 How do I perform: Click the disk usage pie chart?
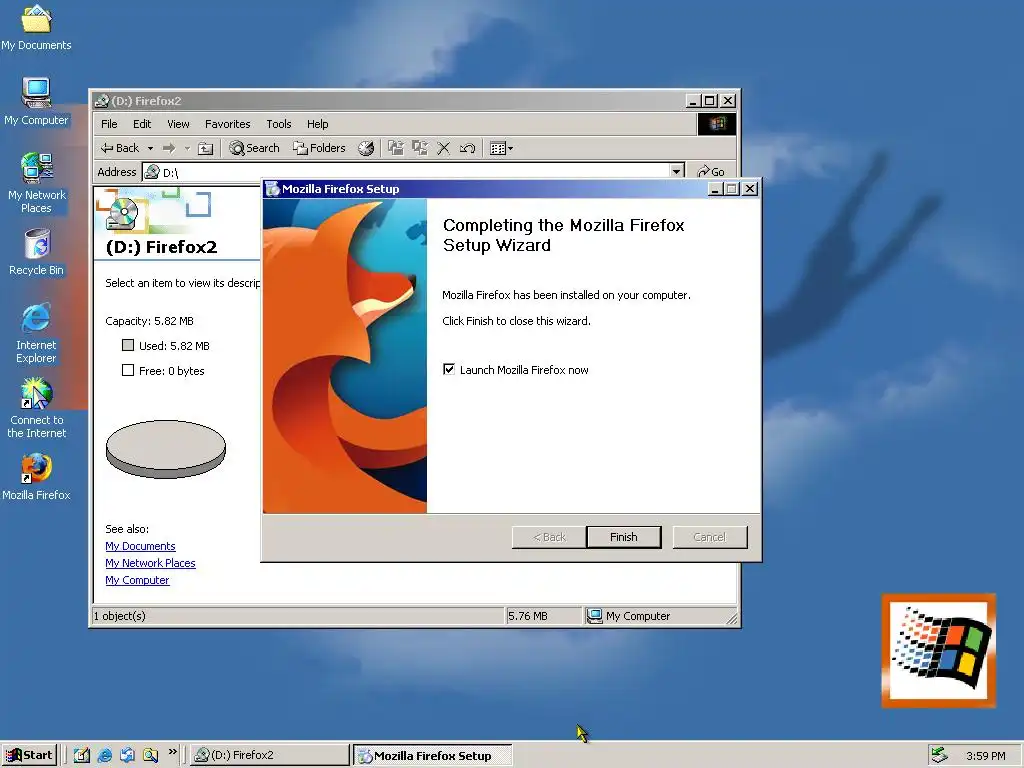click(166, 449)
